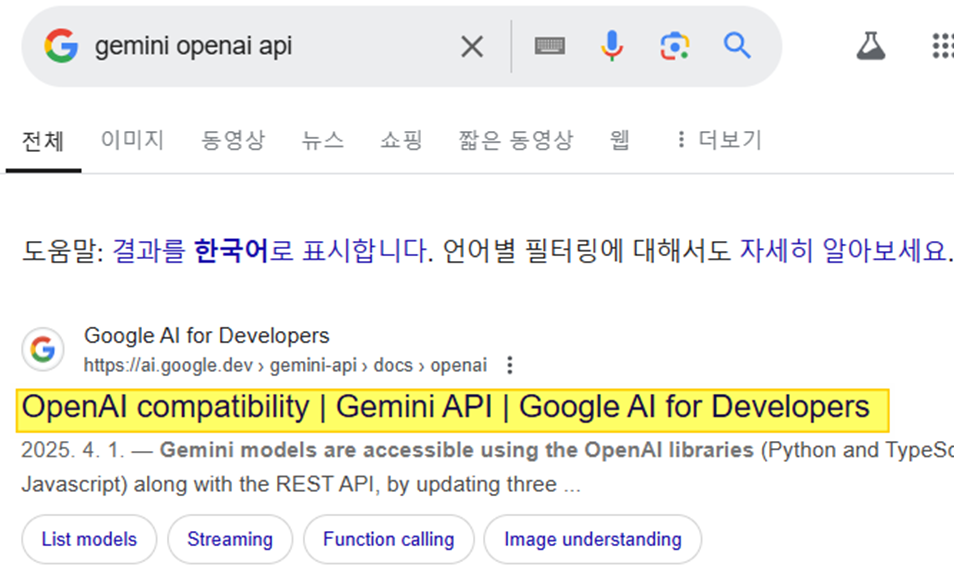Click the 'Google AI for Developers' site name
The height and width of the screenshot is (580, 954).
click(x=206, y=335)
